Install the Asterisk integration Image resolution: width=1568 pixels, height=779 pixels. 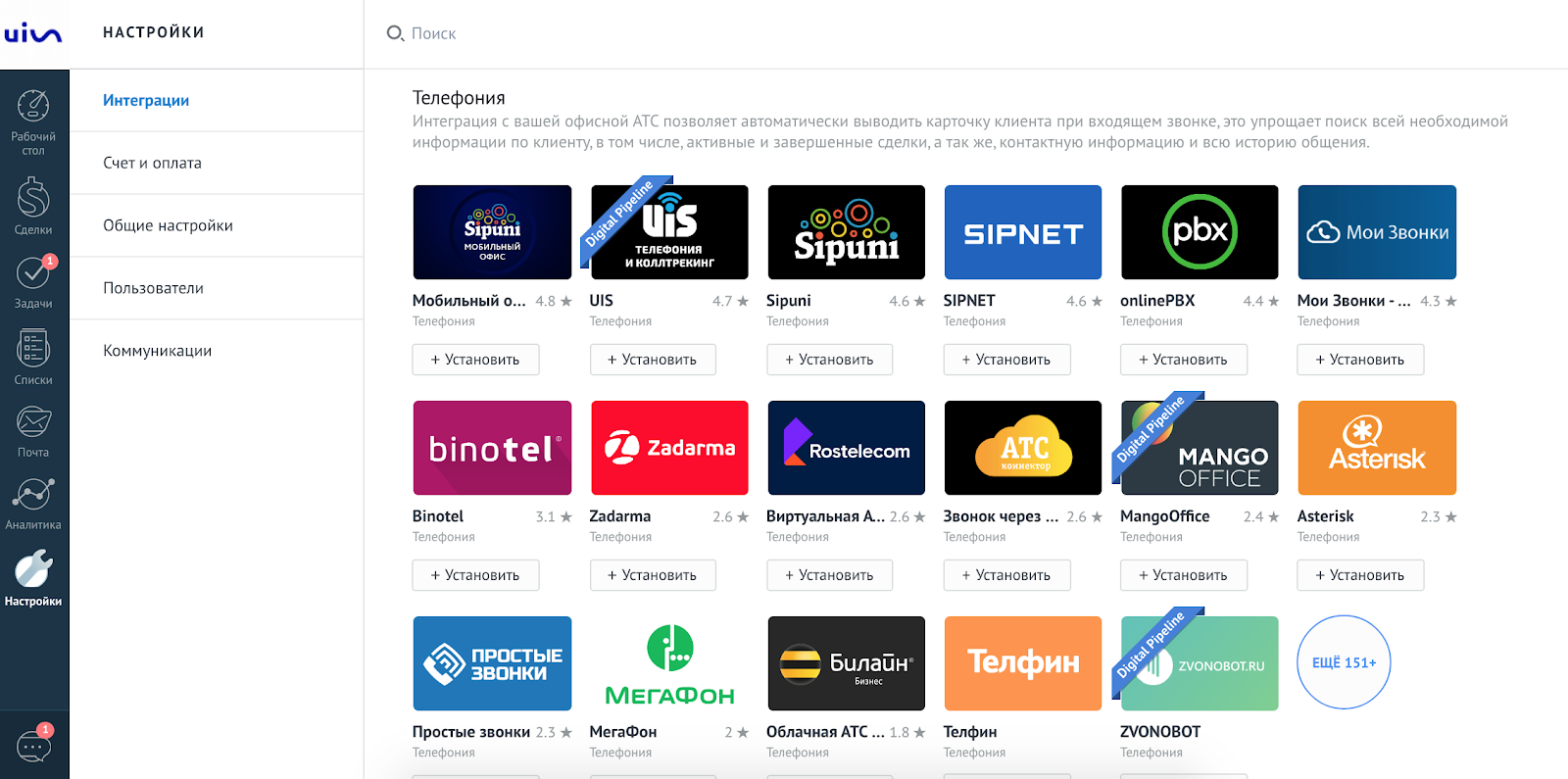click(1360, 575)
